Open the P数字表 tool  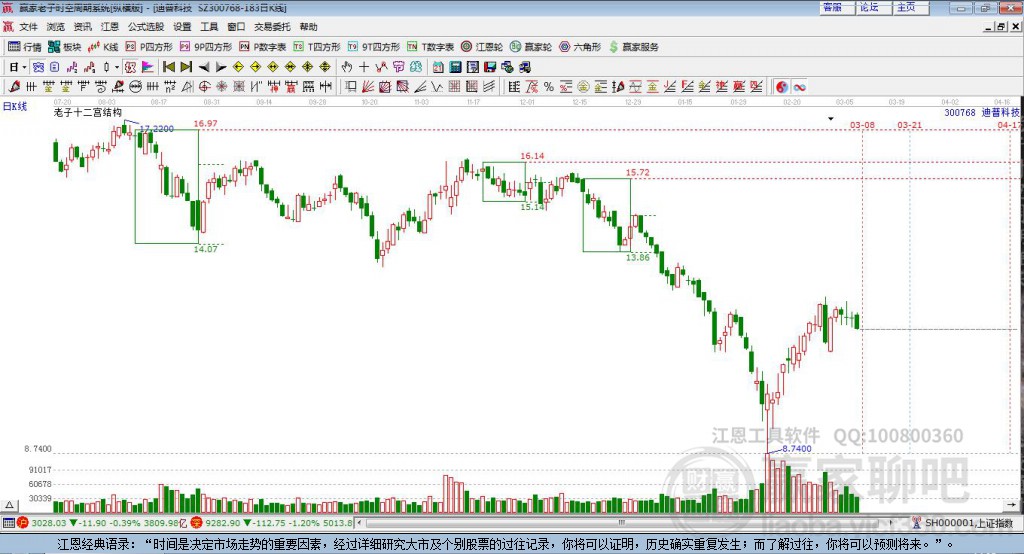point(263,47)
